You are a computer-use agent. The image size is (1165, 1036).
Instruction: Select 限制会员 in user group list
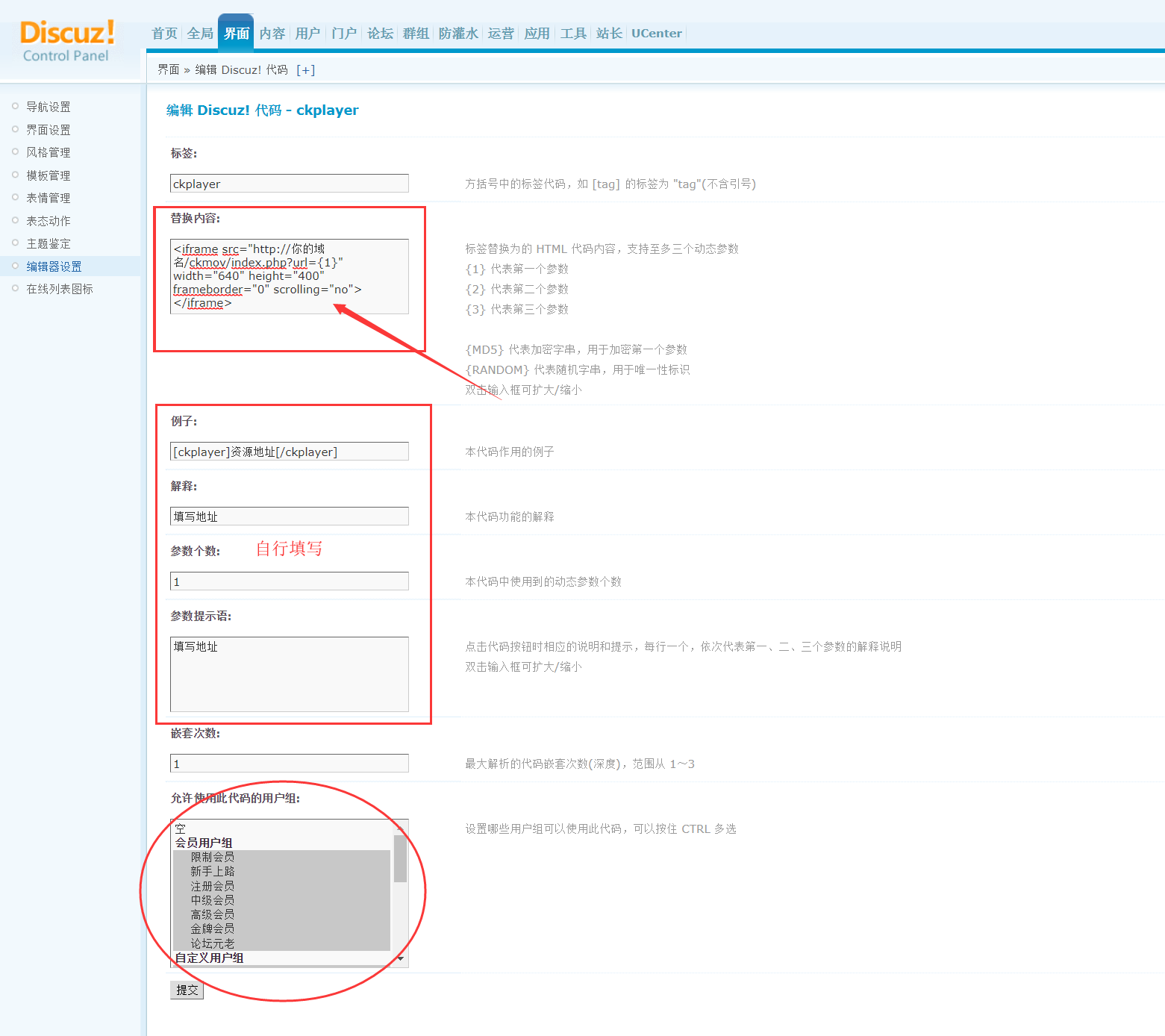point(282,857)
